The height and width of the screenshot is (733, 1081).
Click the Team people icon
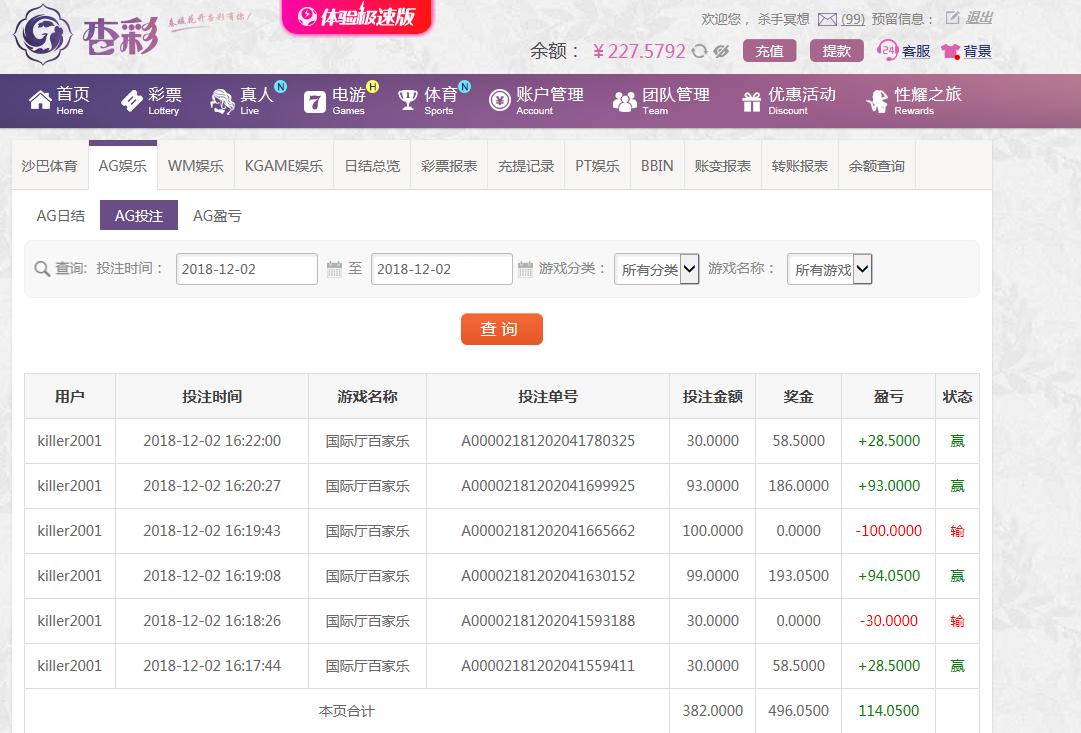pyautogui.click(x=625, y=101)
